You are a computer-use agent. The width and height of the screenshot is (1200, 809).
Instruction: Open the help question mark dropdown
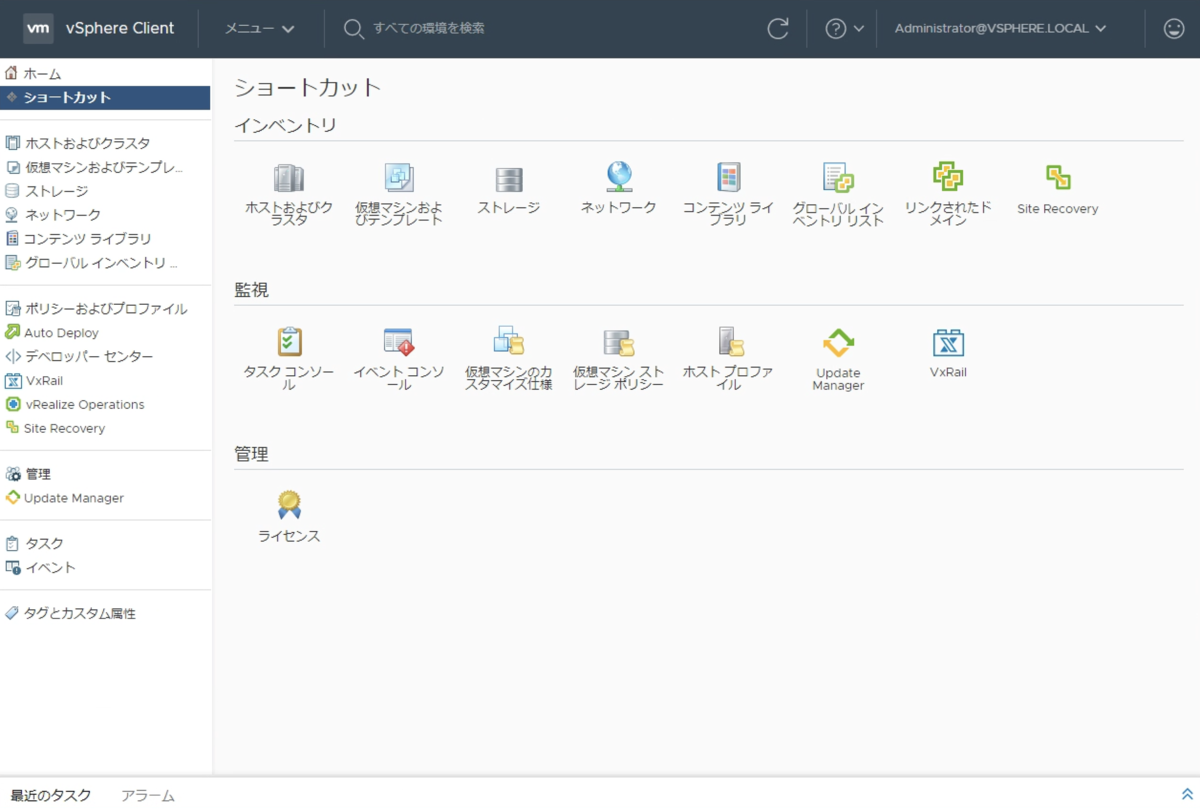[844, 29]
